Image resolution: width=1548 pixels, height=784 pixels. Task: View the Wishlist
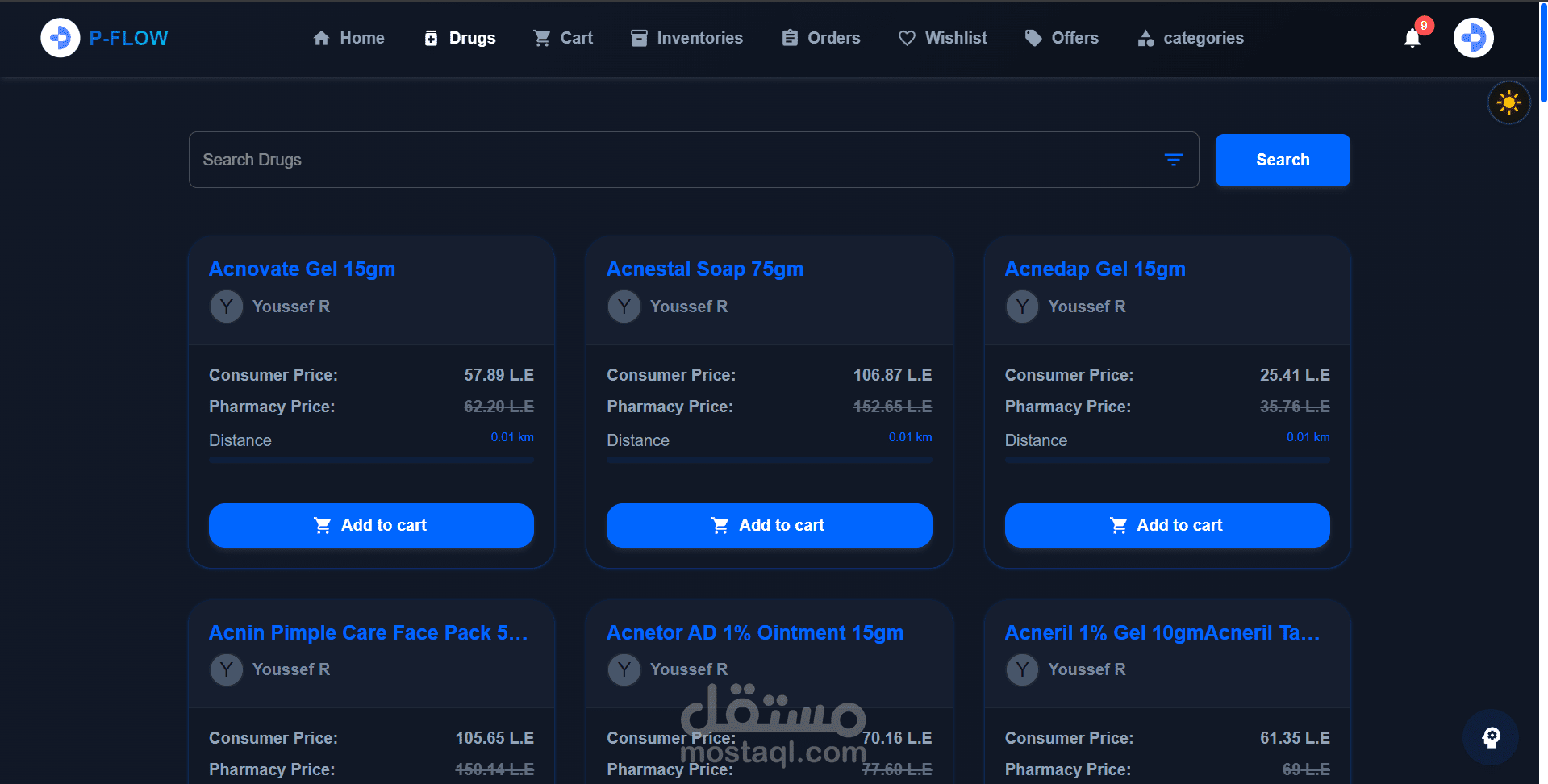(943, 38)
